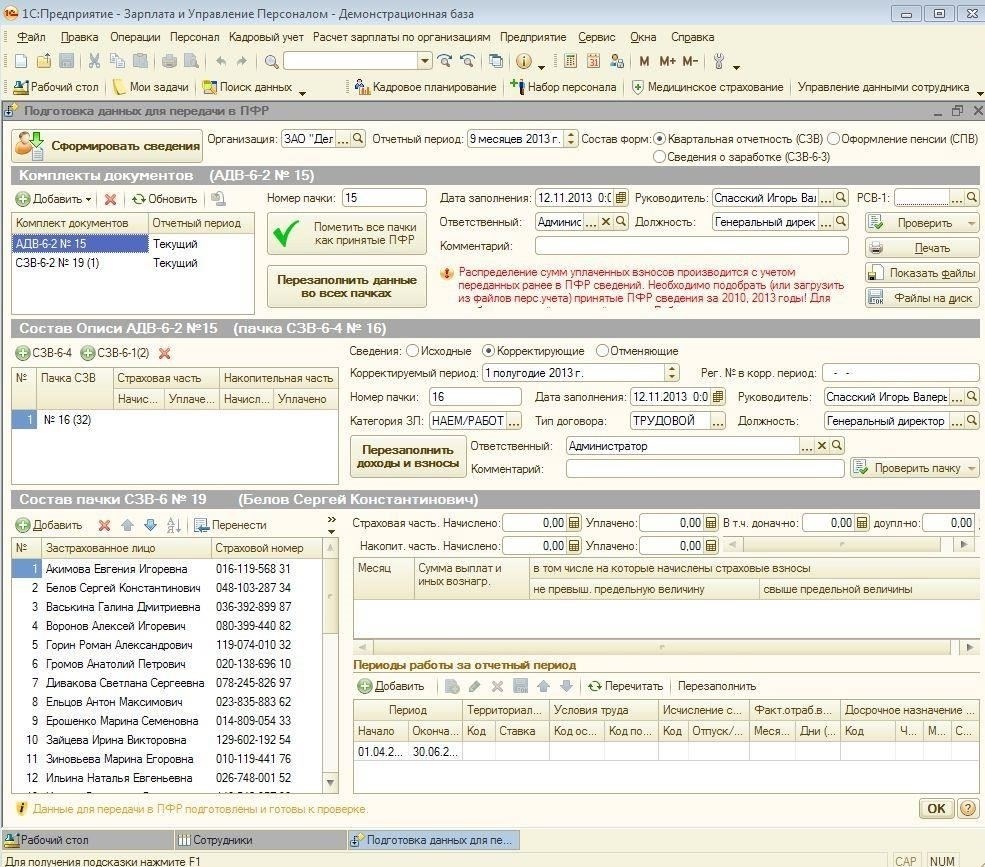985x867 pixels.
Task: Click the Cut scissors toolbar icon
Action: click(x=94, y=61)
